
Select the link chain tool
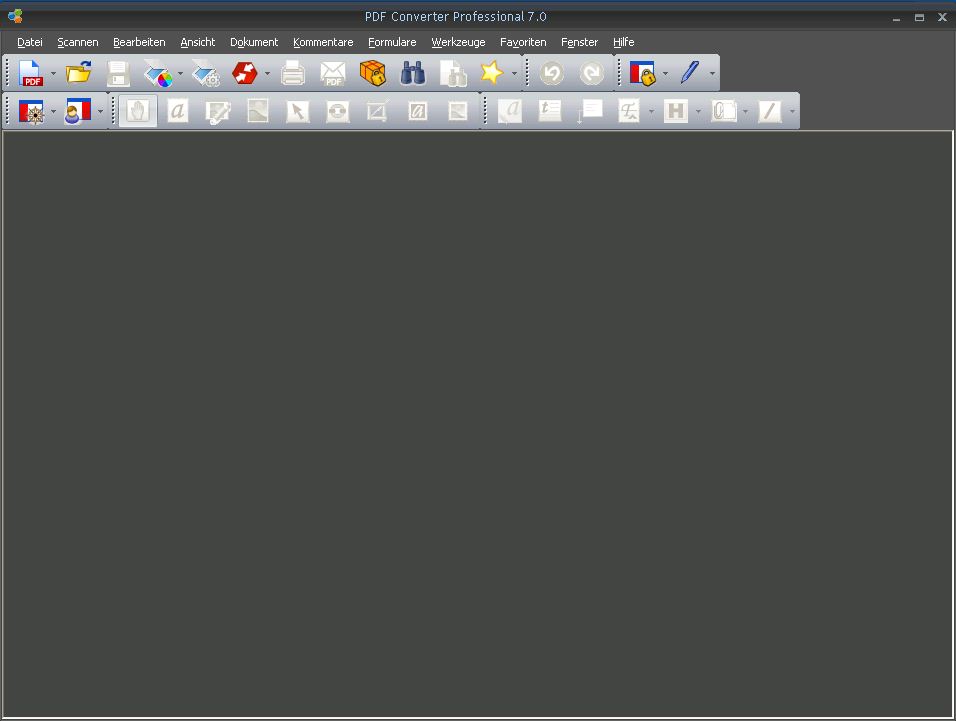pyautogui.click(x=338, y=111)
